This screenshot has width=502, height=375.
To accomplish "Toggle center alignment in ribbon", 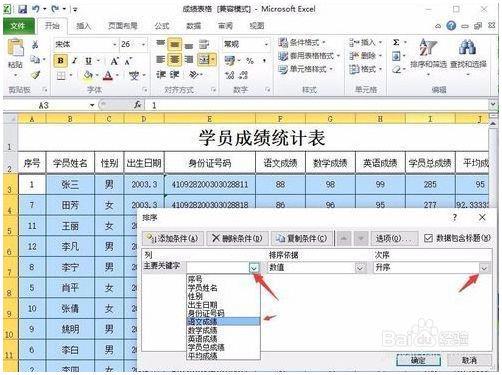I will pyautogui.click(x=174, y=59).
